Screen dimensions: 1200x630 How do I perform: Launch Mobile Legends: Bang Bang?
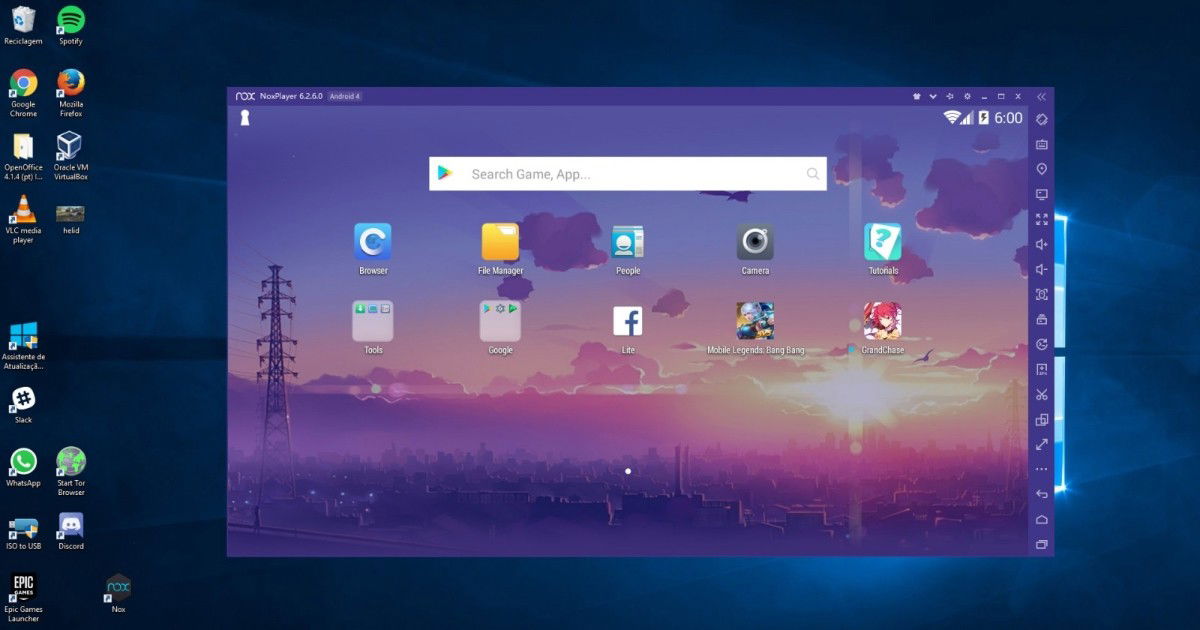click(x=755, y=321)
